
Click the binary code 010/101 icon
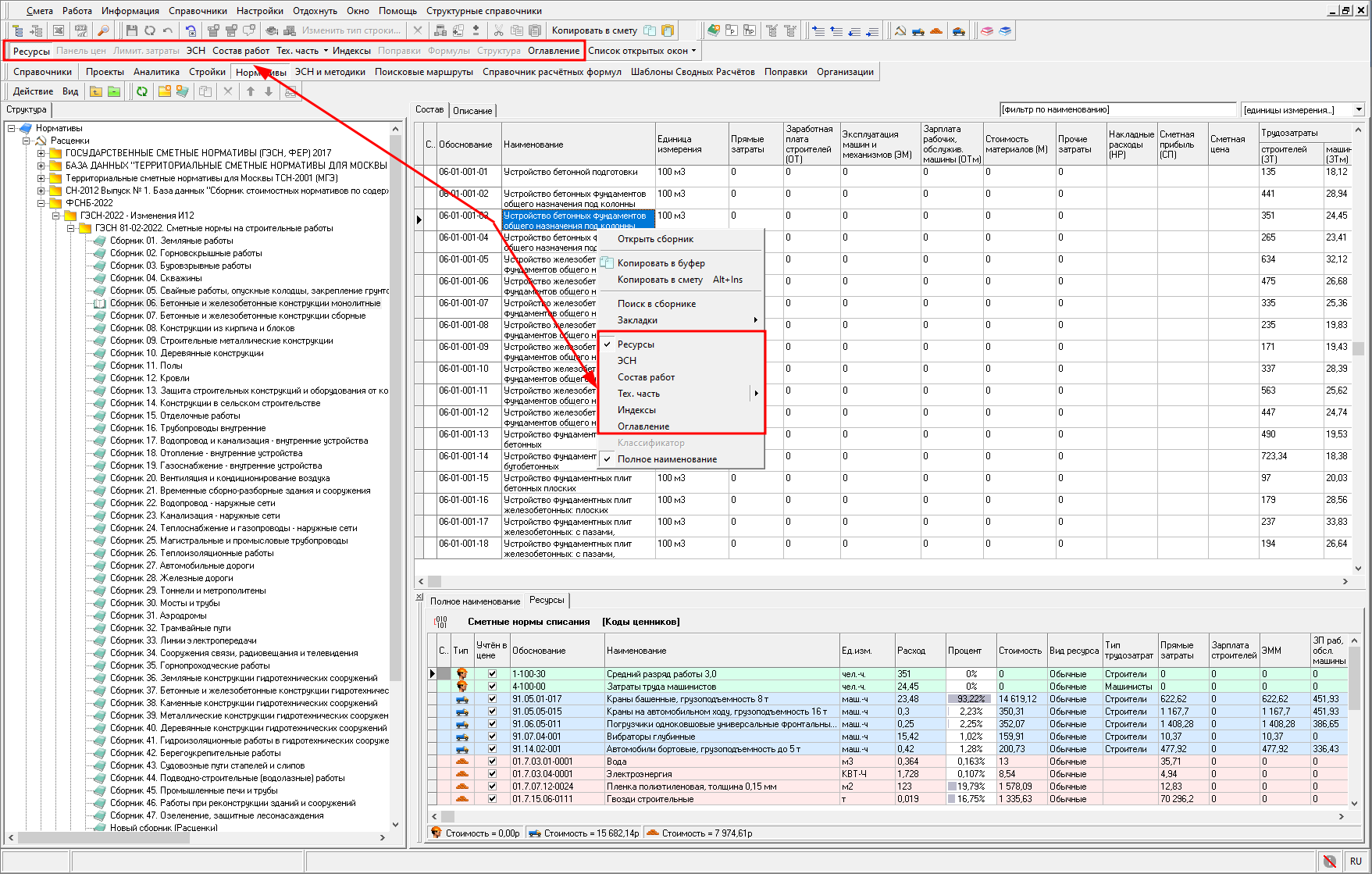[x=441, y=622]
